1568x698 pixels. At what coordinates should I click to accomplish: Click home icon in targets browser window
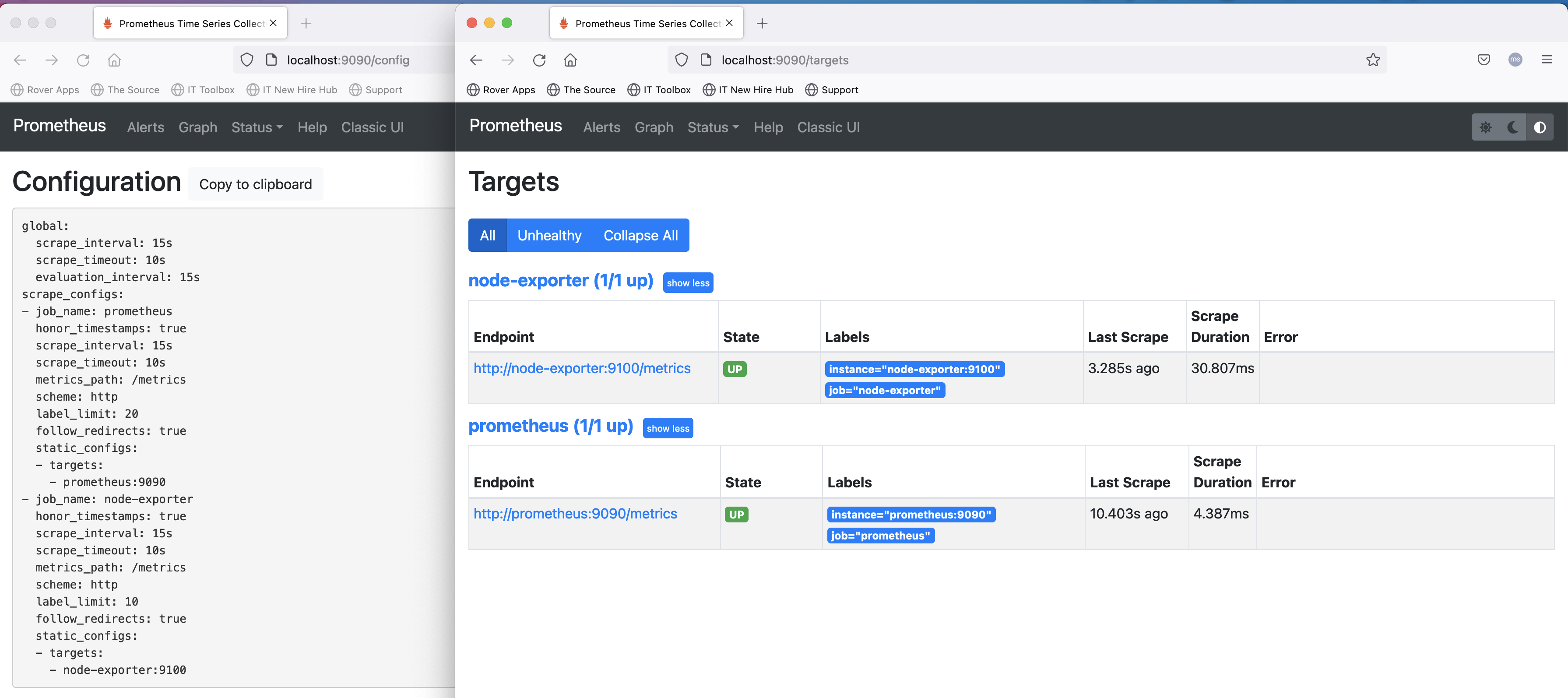[570, 60]
